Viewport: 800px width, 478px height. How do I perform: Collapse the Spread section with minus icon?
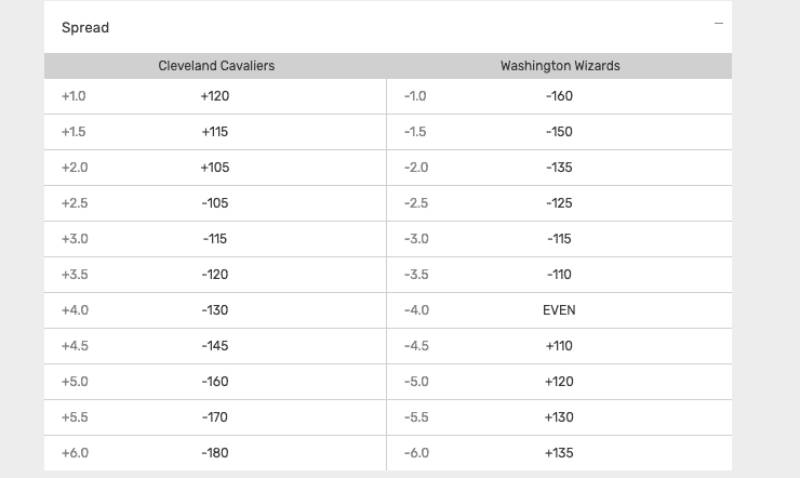coord(718,24)
